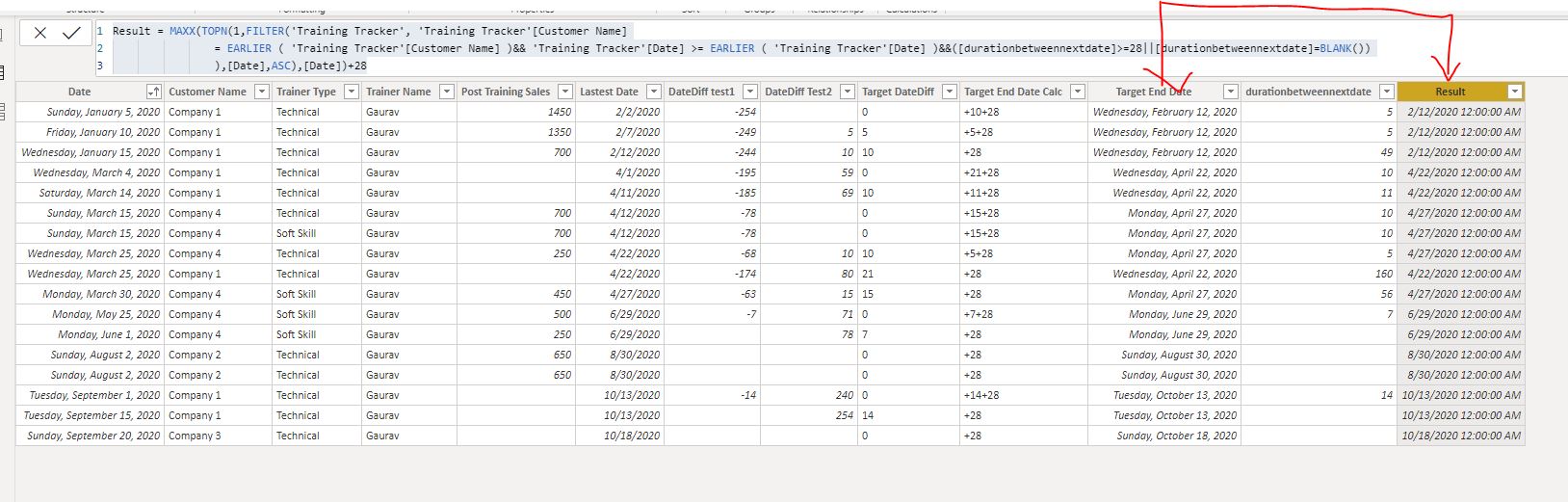
Task: Click the Saturday, March 14, 2020 date cell
Action: tap(90, 193)
